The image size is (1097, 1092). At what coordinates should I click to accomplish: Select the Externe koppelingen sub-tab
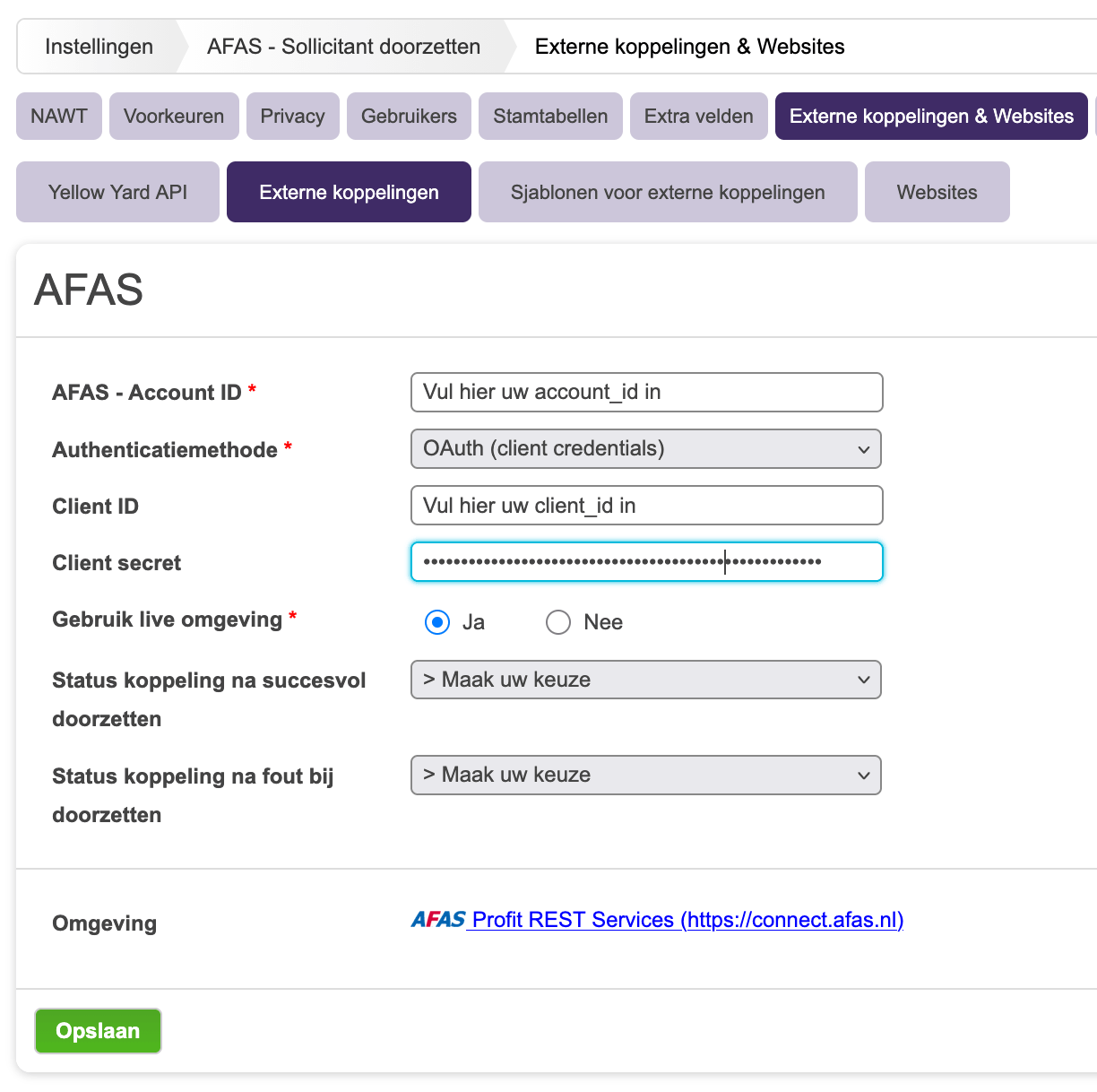(x=349, y=192)
